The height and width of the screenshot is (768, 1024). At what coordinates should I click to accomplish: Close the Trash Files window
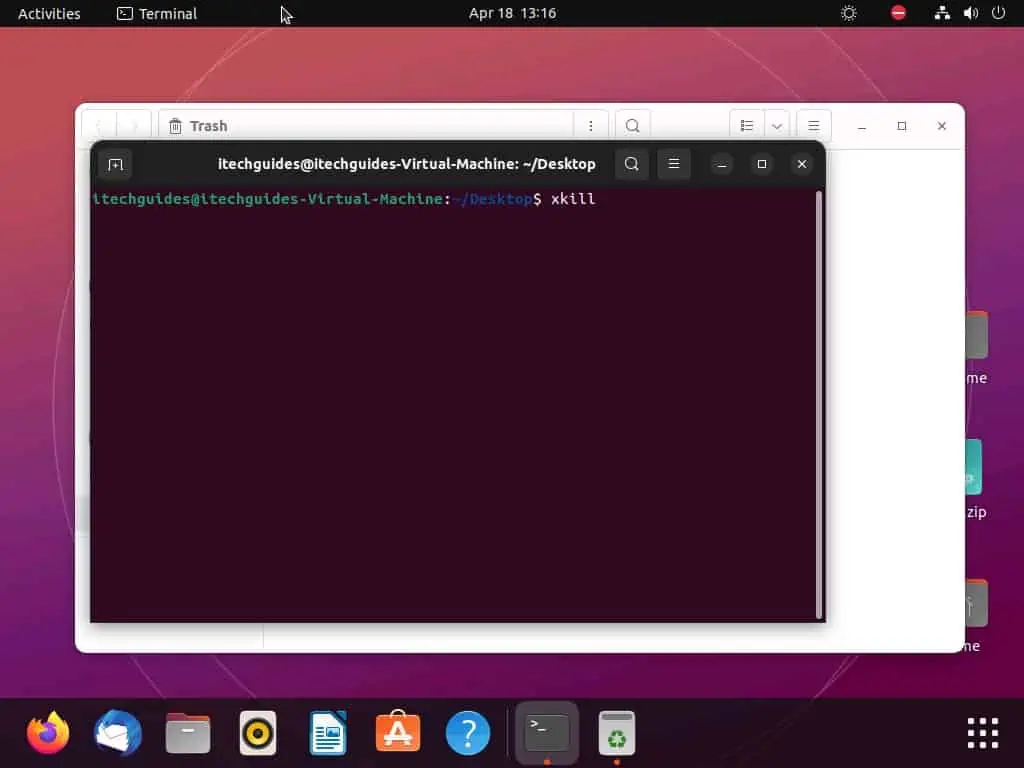(x=941, y=126)
